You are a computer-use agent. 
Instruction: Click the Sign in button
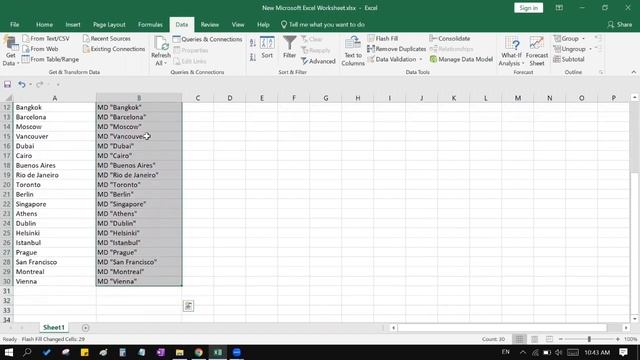click(529, 8)
